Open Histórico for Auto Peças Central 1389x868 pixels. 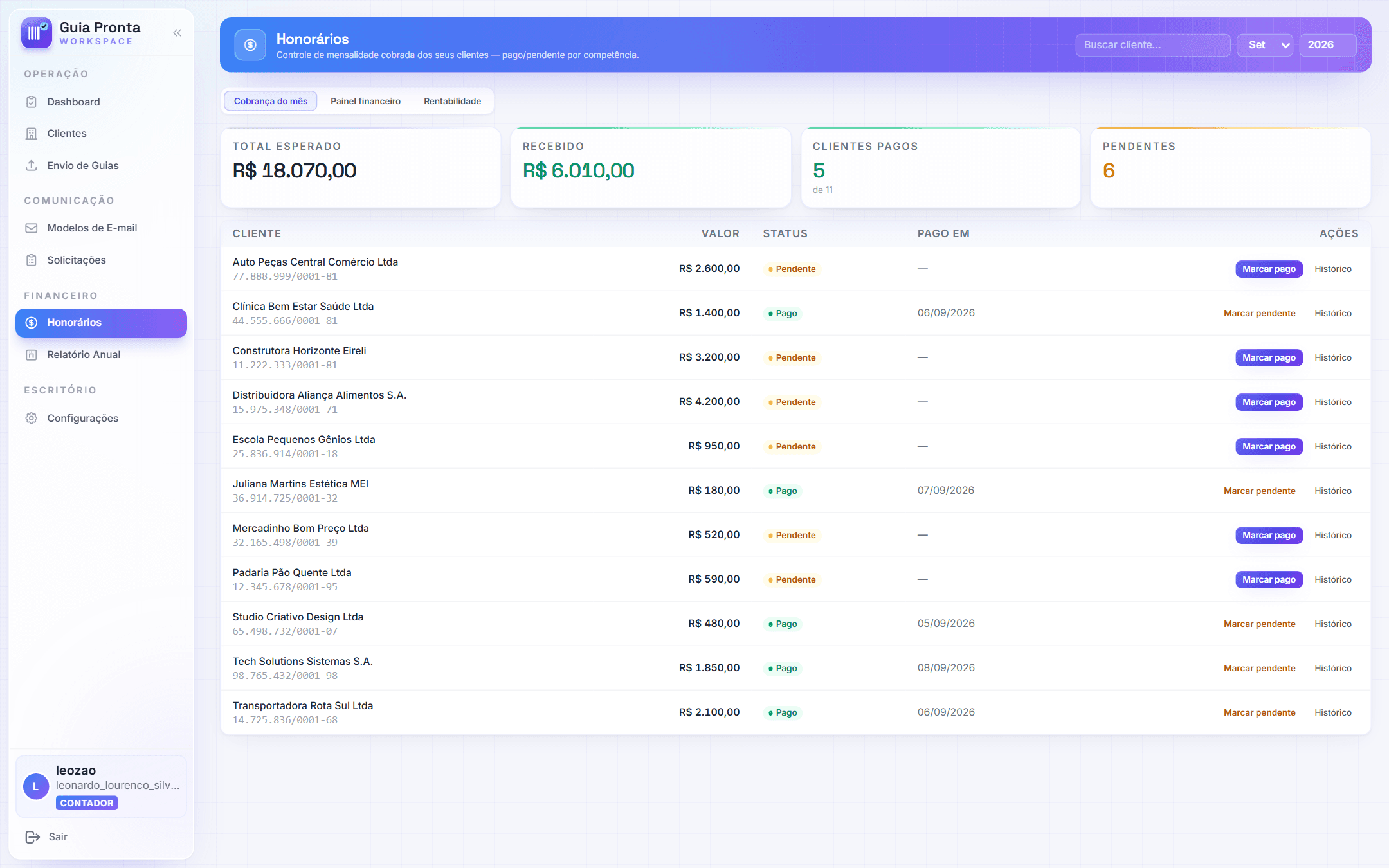tap(1332, 269)
